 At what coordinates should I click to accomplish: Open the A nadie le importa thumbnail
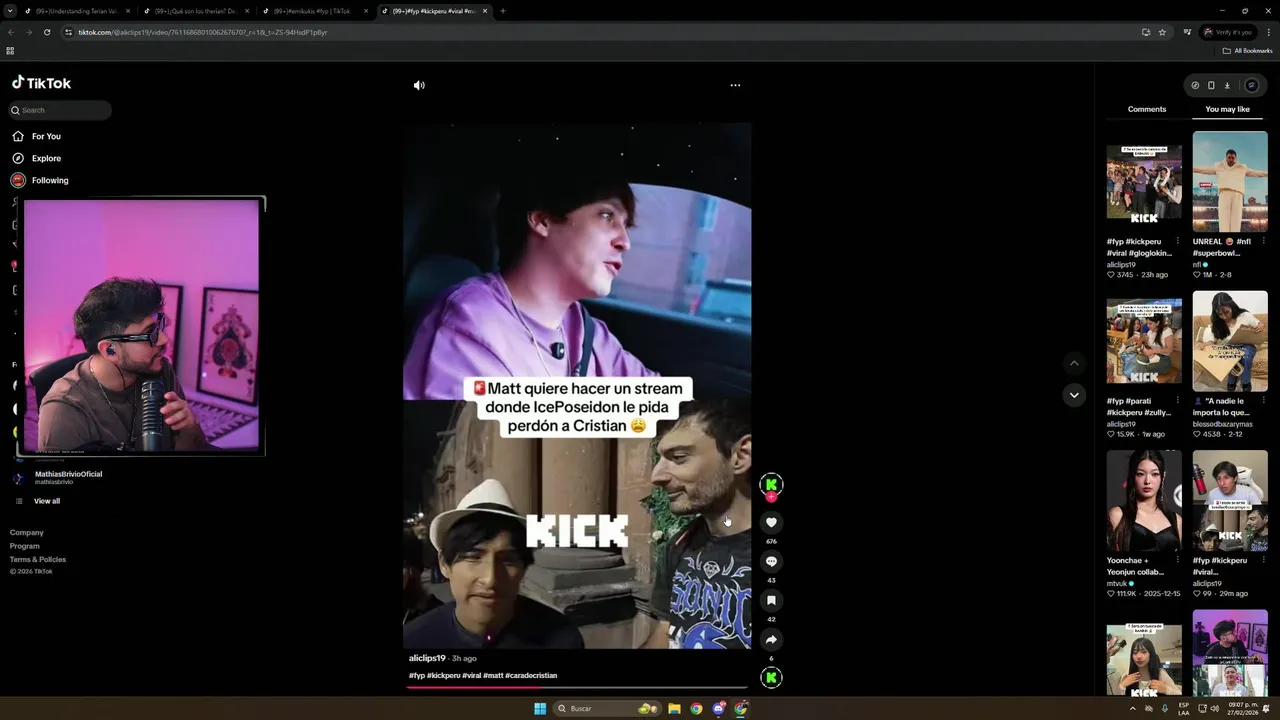pyautogui.click(x=1230, y=341)
